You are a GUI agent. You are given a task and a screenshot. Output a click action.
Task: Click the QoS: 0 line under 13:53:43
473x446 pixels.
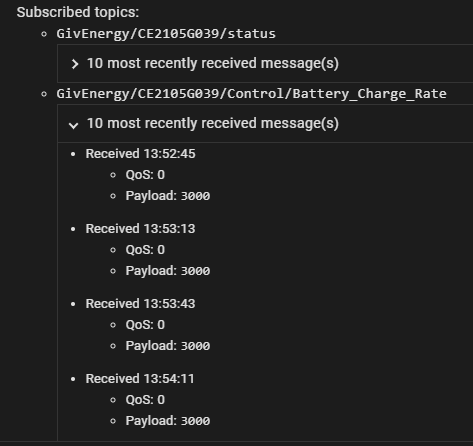click(145, 325)
